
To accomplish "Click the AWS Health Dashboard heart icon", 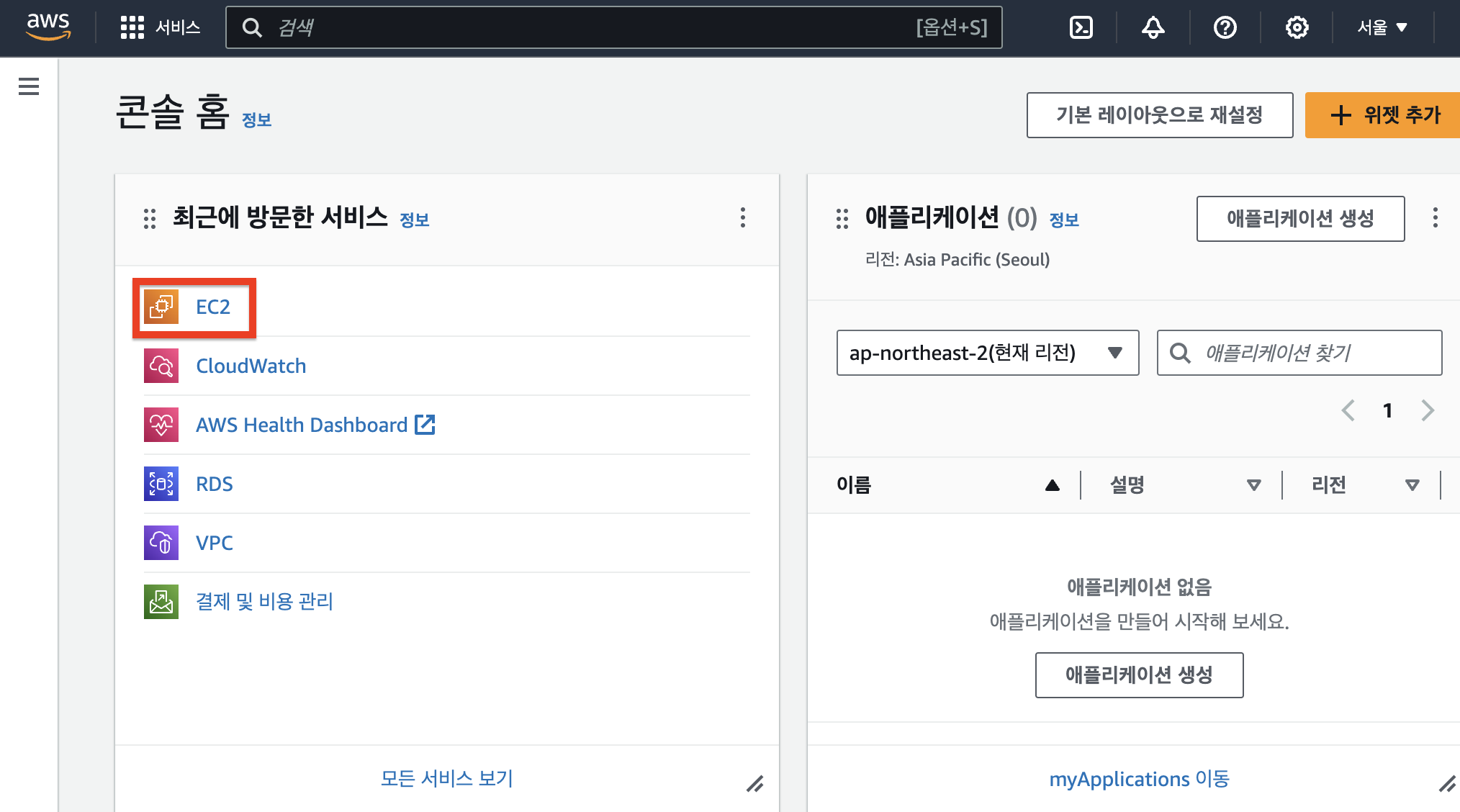I will 161,425.
